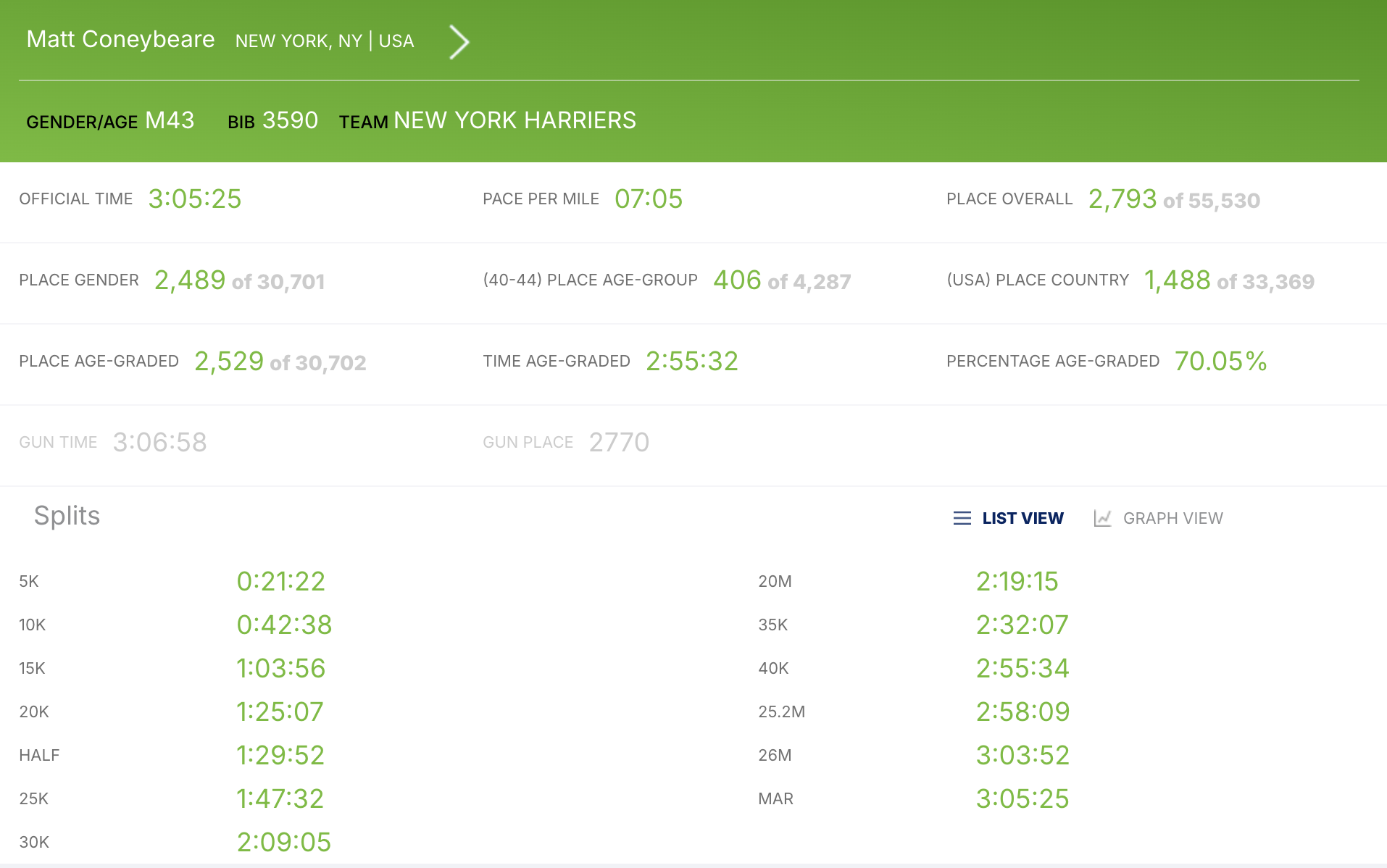
Task: Select 40K split time 2:55:34
Action: (x=1022, y=668)
